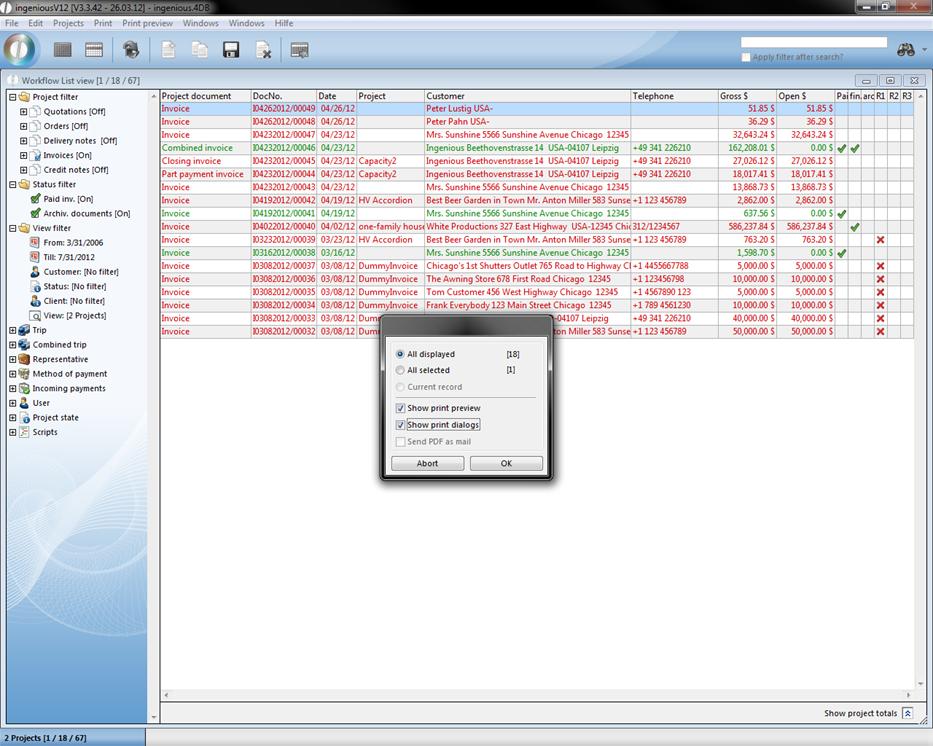Click the binoculars search icon
The height and width of the screenshot is (746, 933).
[x=906, y=49]
